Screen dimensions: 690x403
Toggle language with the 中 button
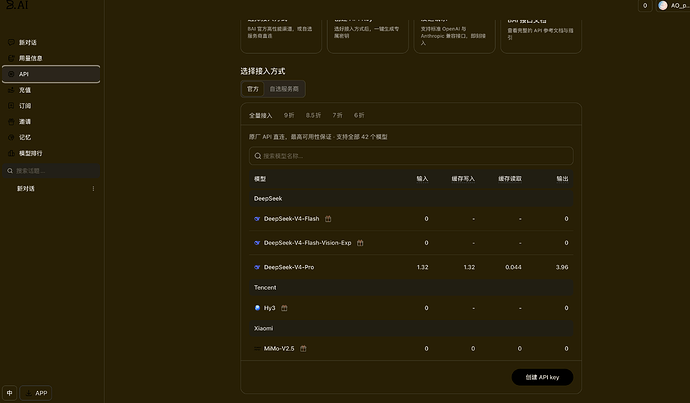[x=9, y=393]
